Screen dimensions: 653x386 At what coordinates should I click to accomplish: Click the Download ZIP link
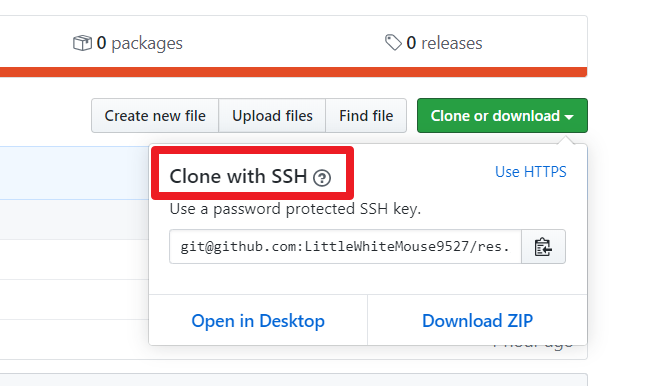(x=477, y=321)
